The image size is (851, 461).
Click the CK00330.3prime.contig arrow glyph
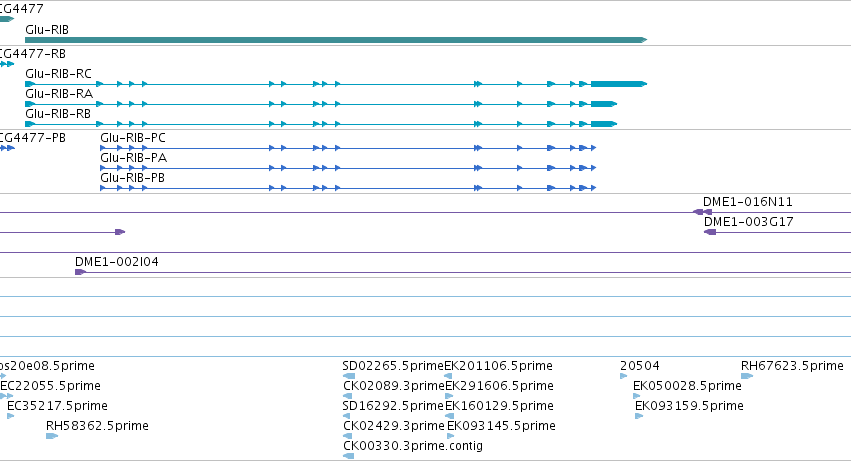(x=349, y=456)
